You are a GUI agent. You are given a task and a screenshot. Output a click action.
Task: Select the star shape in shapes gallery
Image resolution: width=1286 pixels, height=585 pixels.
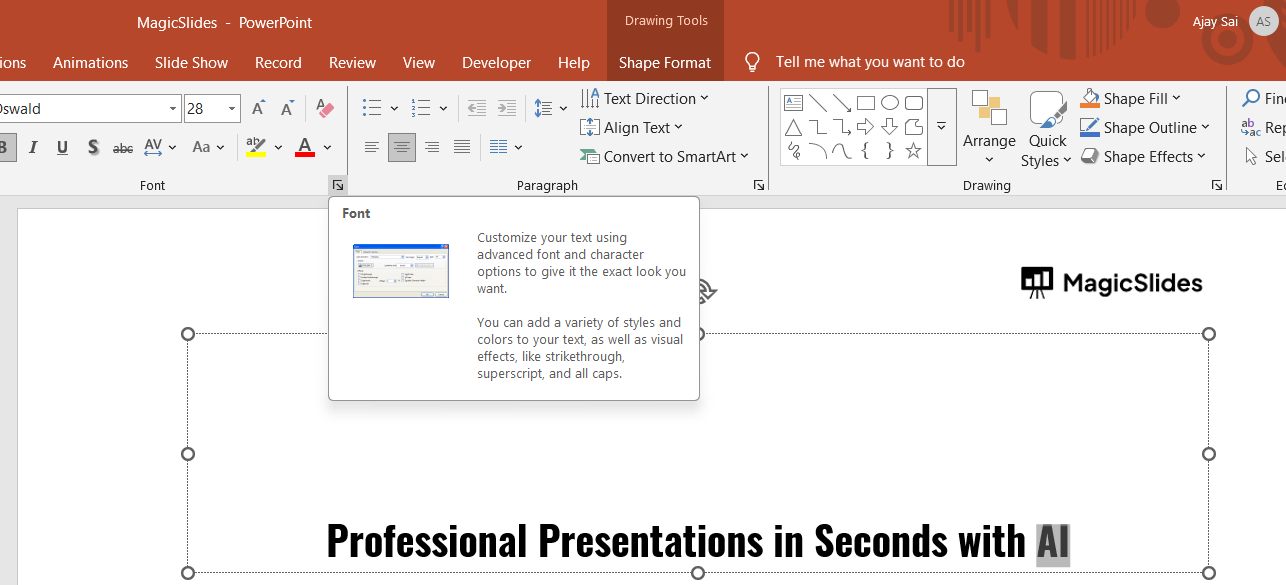click(913, 151)
